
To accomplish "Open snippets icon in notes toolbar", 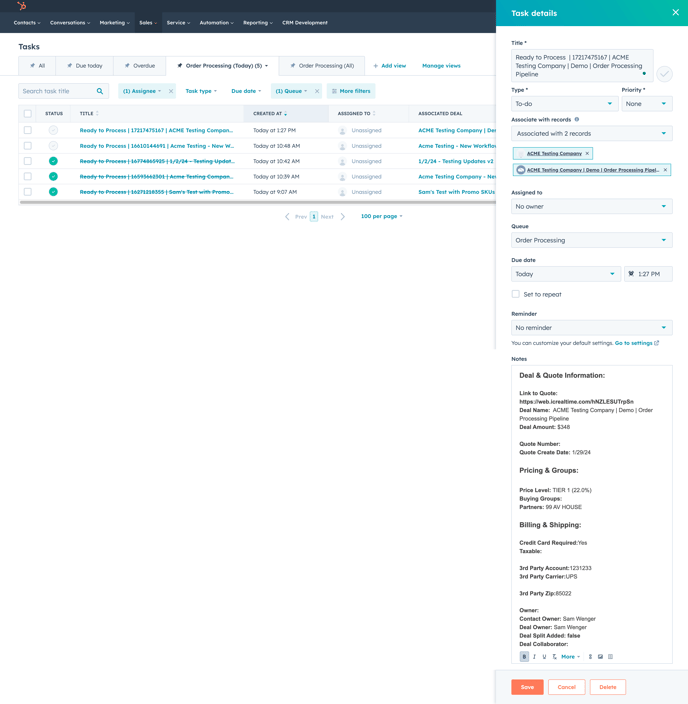I will click(x=610, y=656).
